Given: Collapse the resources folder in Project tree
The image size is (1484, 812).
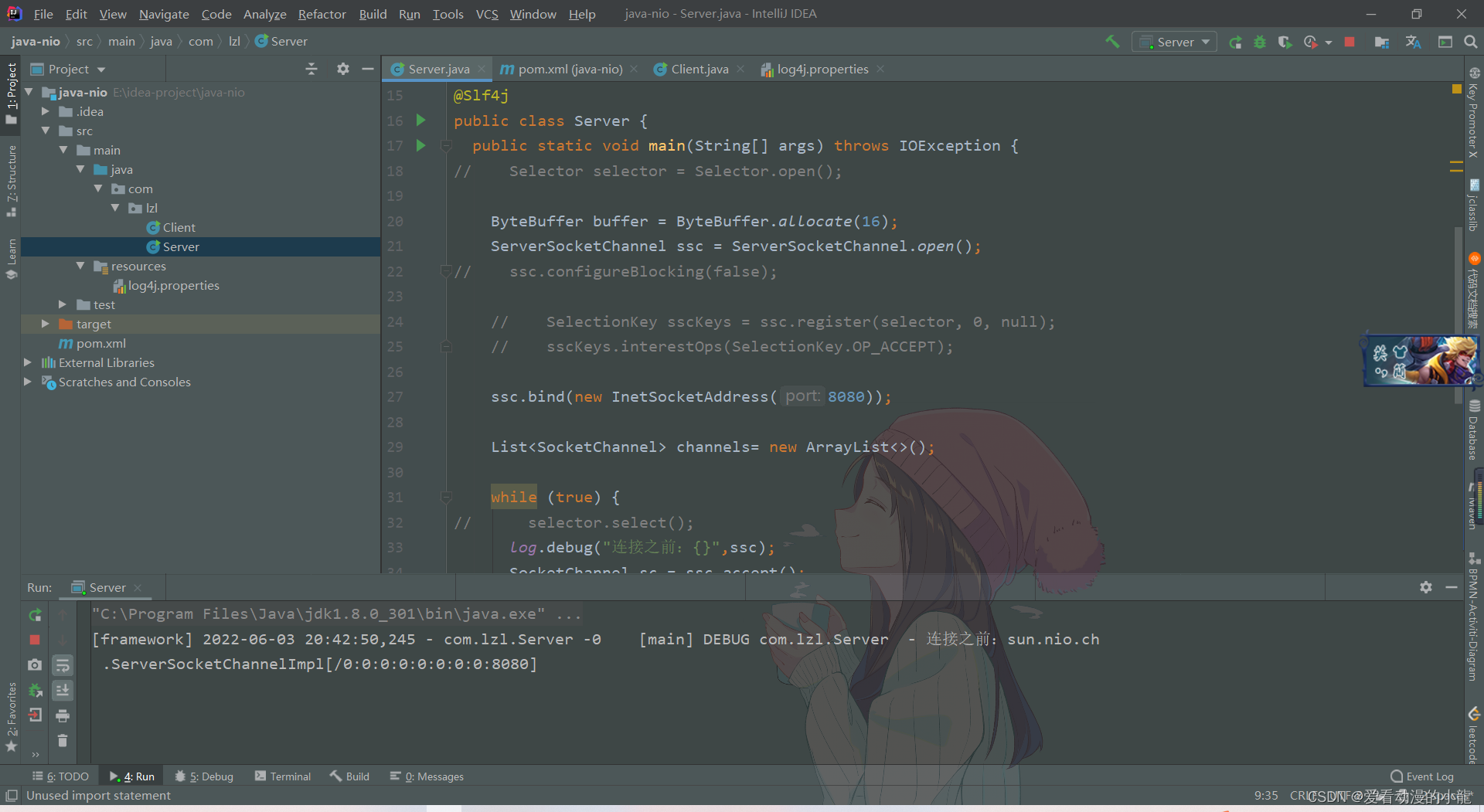Looking at the screenshot, I should [81, 266].
